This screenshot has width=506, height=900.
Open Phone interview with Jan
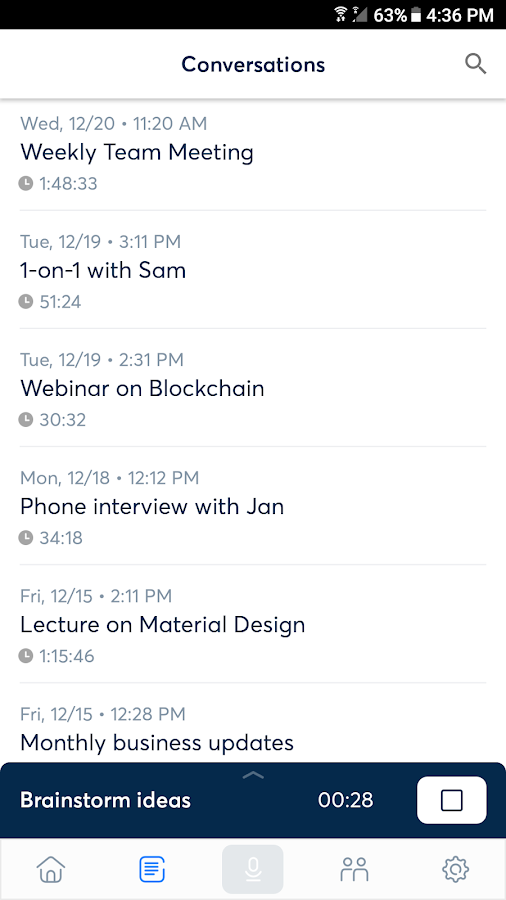[253, 506]
